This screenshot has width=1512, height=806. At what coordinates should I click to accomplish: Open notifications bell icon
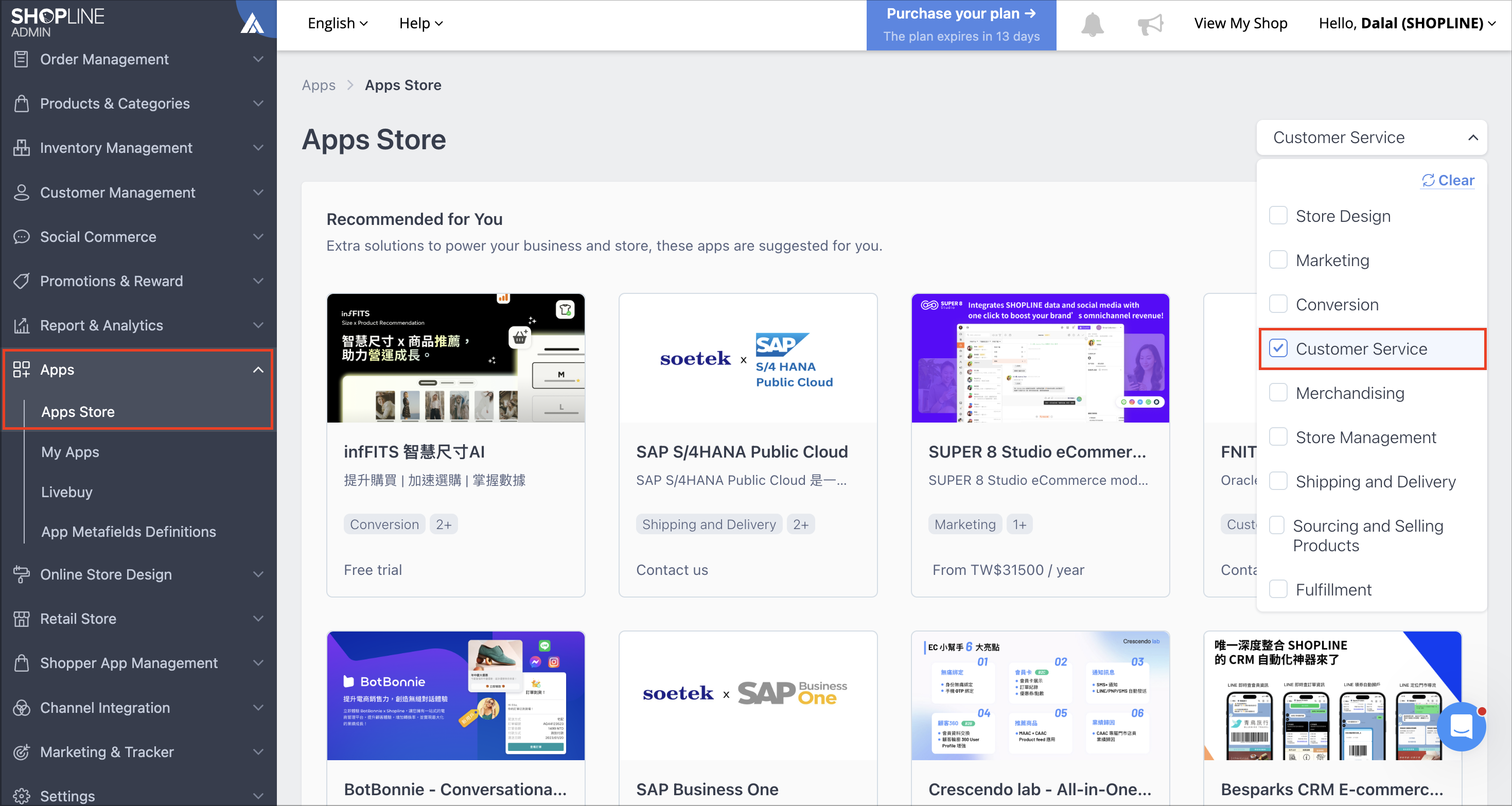(x=1093, y=24)
